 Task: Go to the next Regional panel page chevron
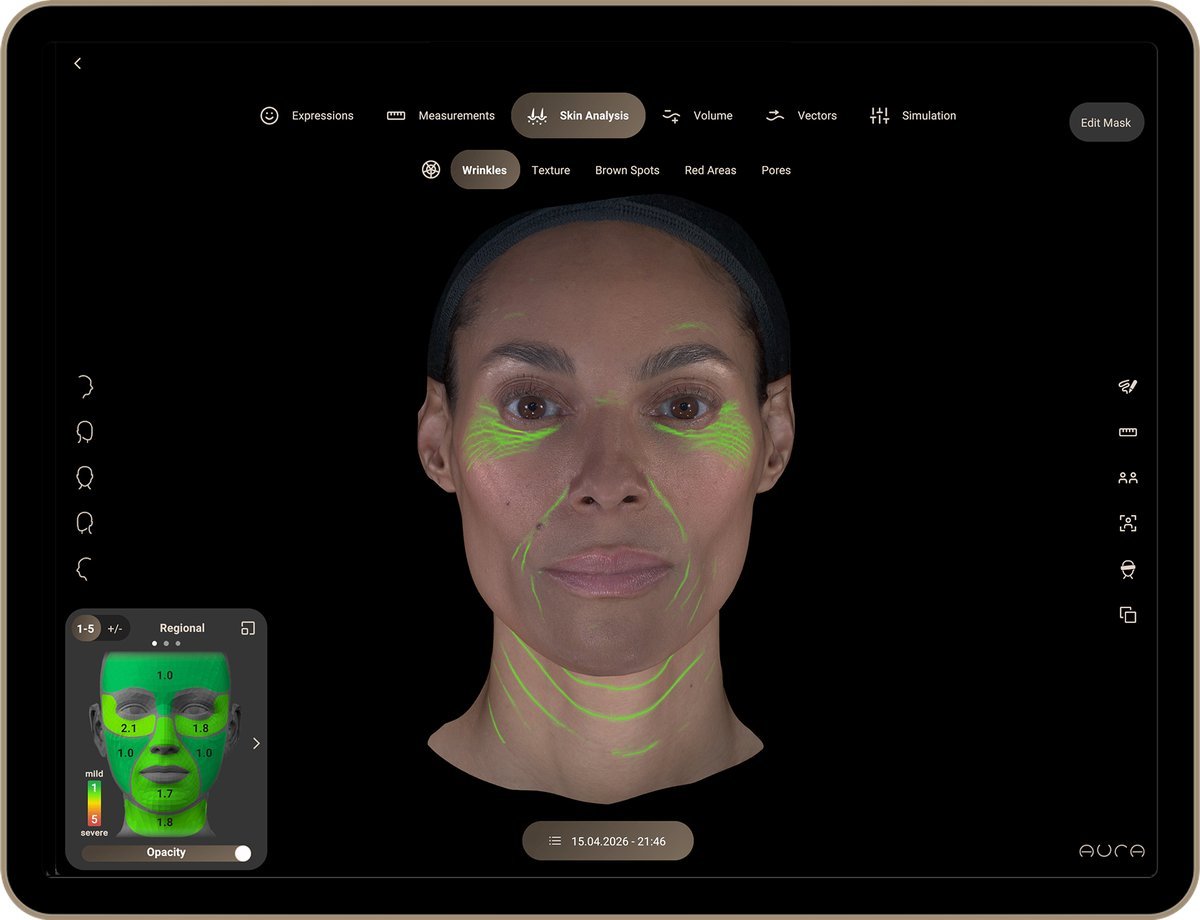coord(256,743)
